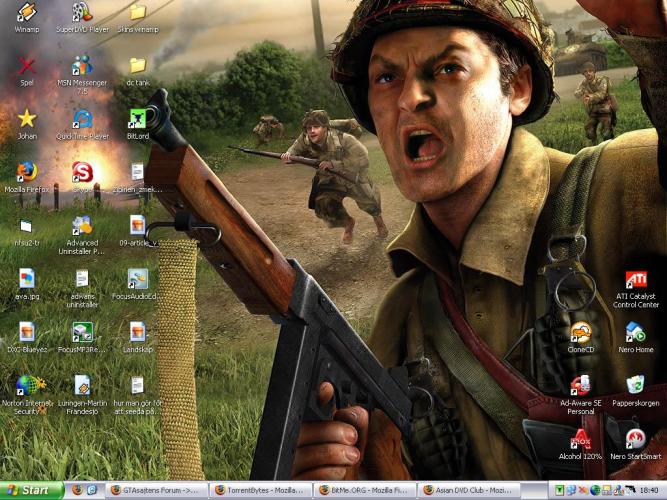The image size is (667, 500).
Task: Launch Nero StartSmart from the desktop
Action: (635, 439)
